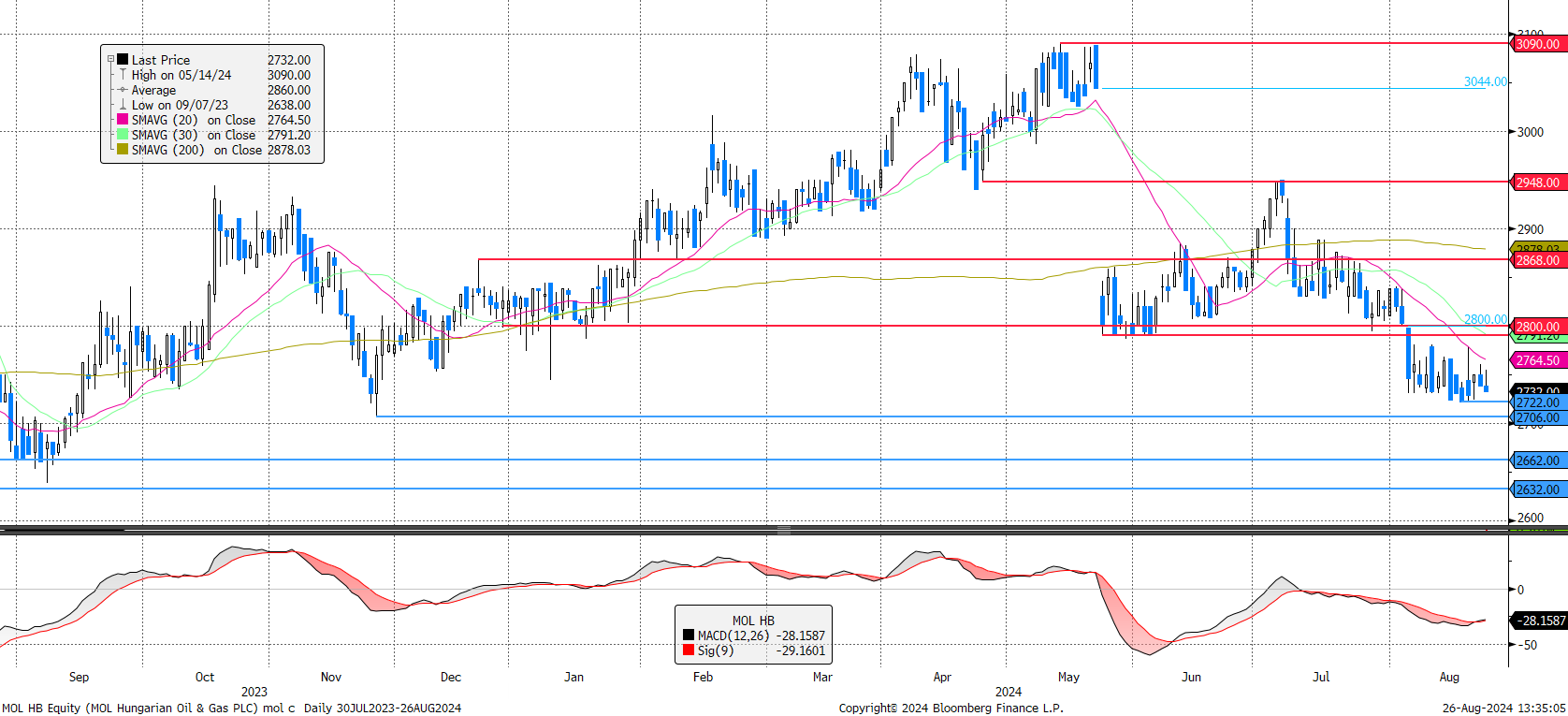Click the High marker icon in legend

tap(123, 74)
